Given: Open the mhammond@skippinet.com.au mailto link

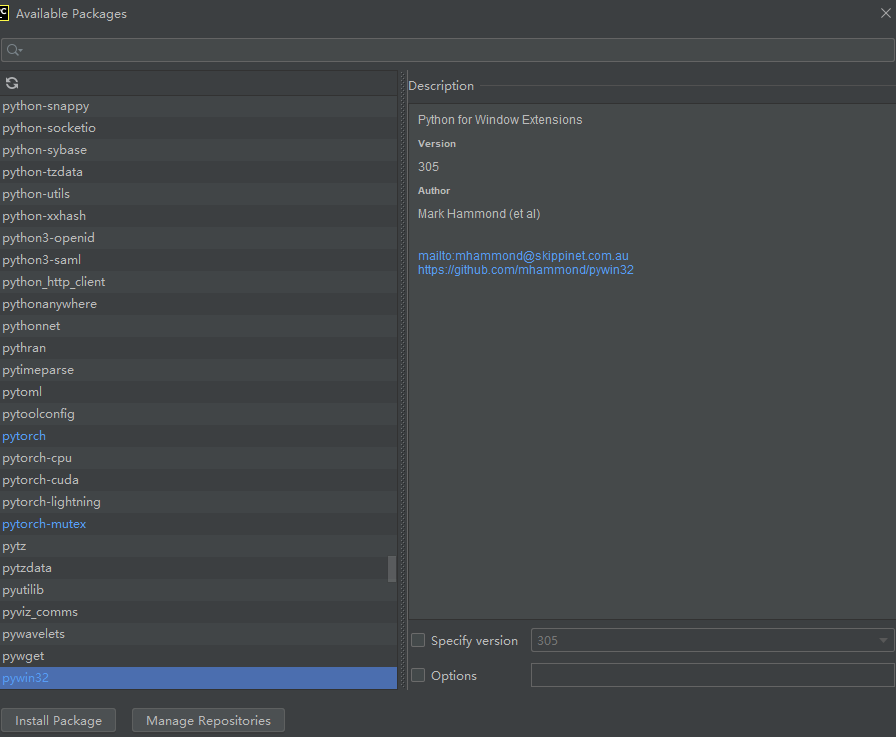Looking at the screenshot, I should tap(523, 255).
